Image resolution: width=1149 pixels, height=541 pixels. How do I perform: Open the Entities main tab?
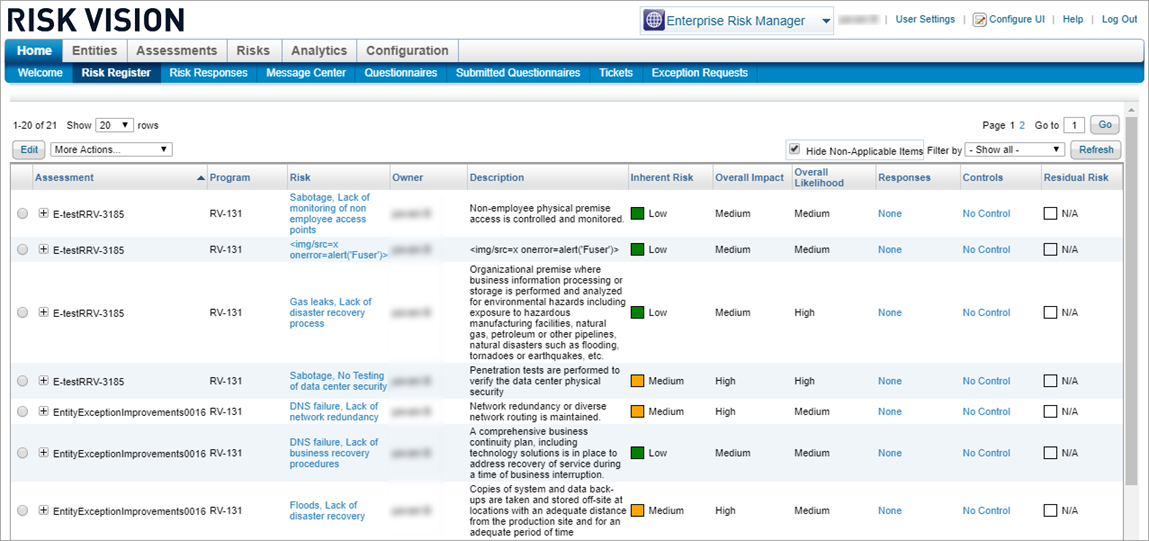95,51
